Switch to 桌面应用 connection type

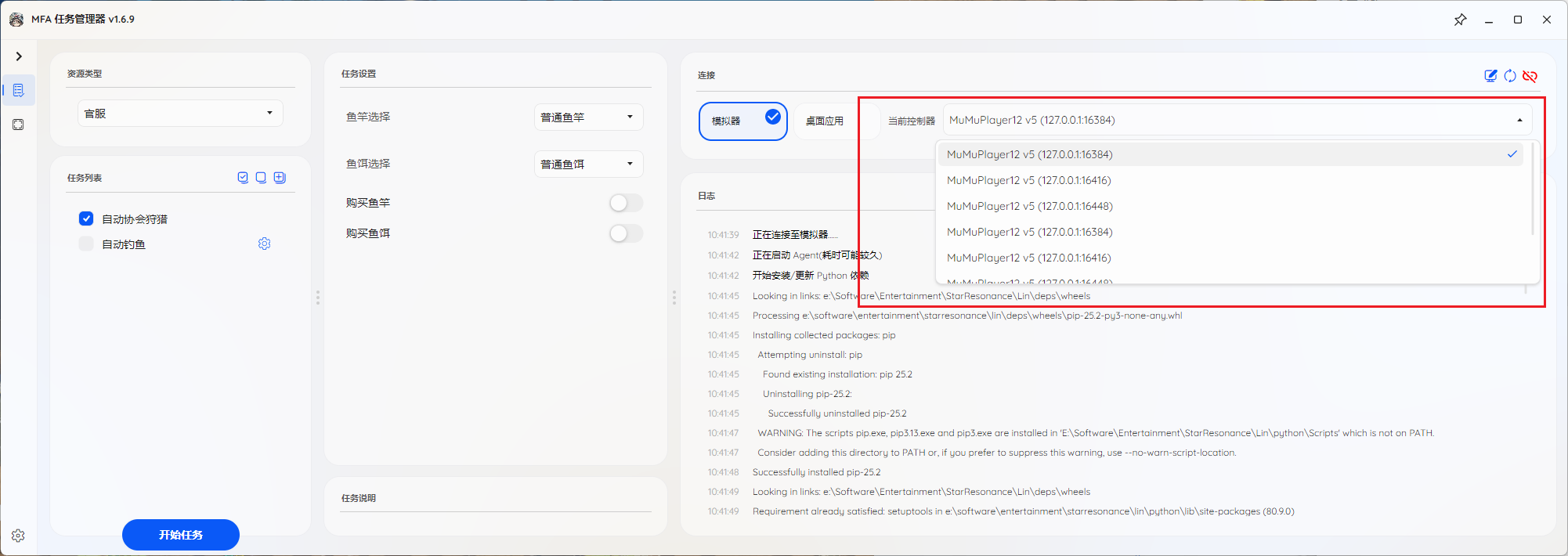(x=825, y=121)
